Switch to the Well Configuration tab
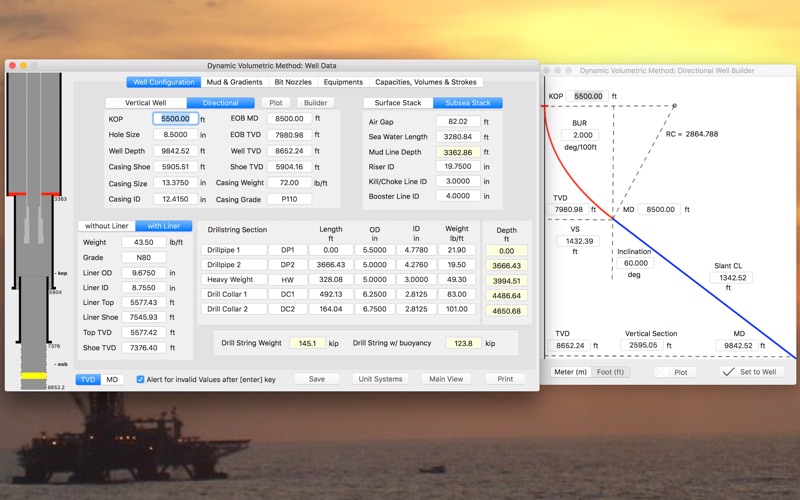 (x=164, y=82)
